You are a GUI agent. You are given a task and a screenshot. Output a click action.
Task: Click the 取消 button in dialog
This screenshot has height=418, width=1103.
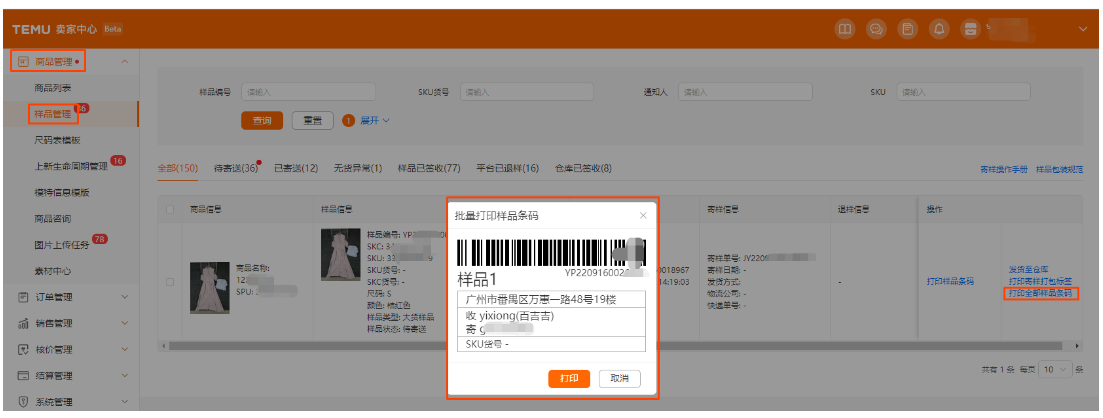[620, 379]
